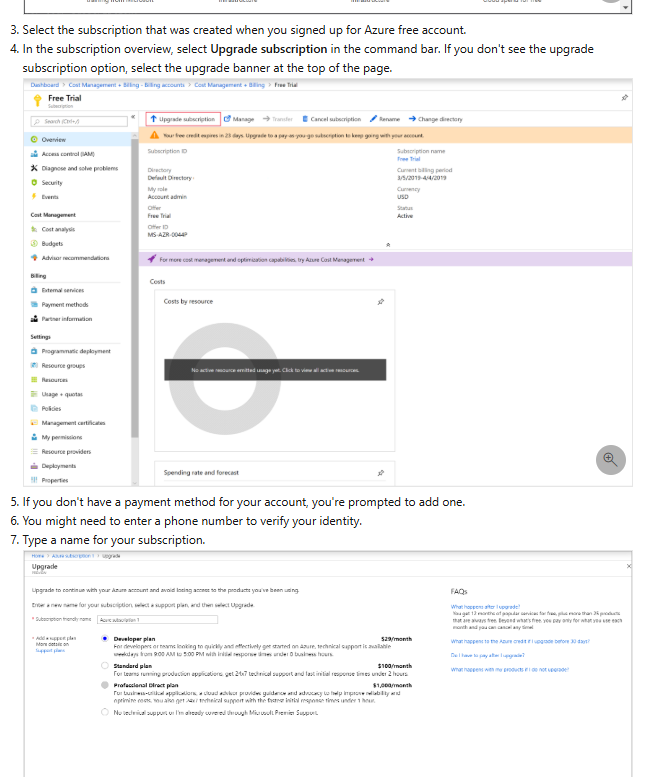Pin the Free Trial blade to dashboard

click(x=625, y=98)
